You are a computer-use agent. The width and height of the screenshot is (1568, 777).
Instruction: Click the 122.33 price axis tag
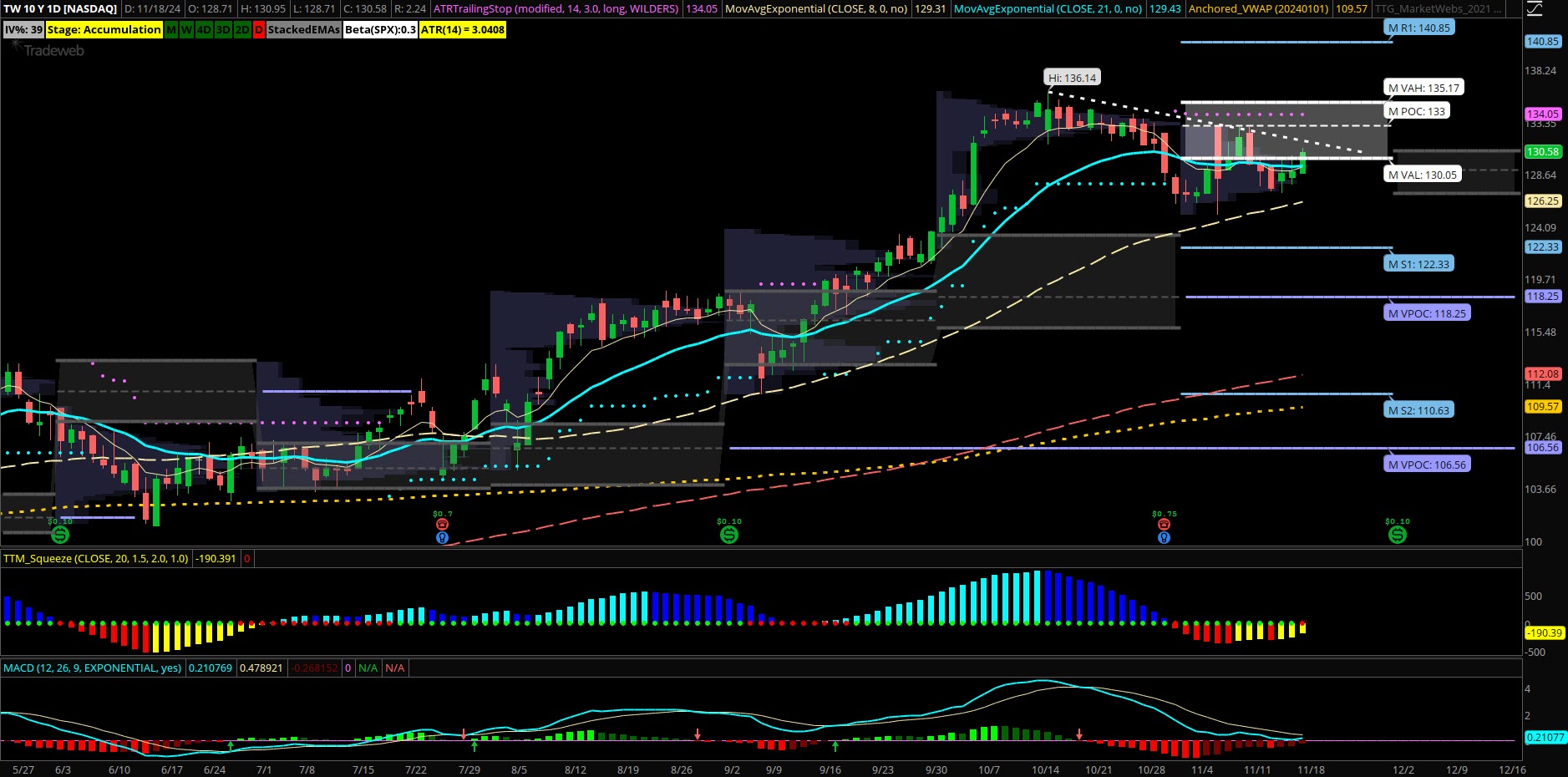click(x=1543, y=247)
